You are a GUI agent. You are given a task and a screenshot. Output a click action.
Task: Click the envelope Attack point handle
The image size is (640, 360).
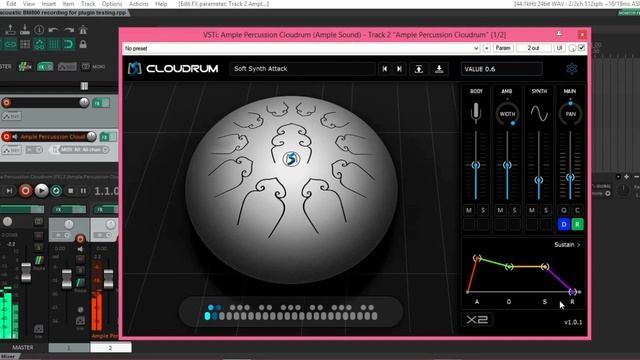477,258
